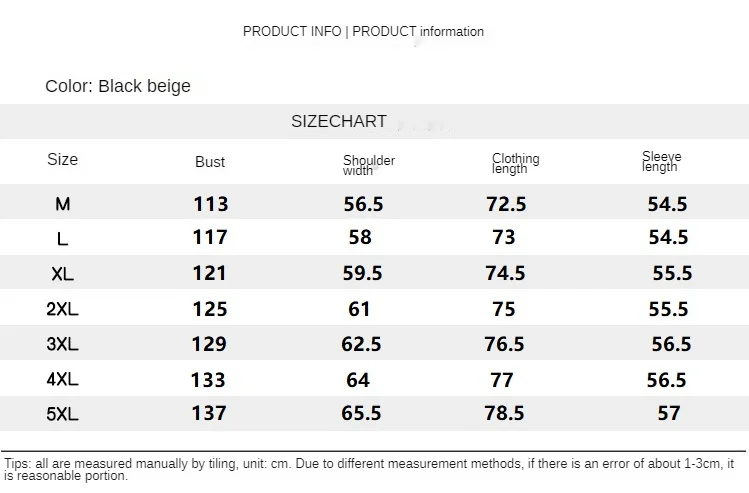Click shoulder width value 65.5 for 5XL
Screen dimensions: 749x493
pos(362,413)
